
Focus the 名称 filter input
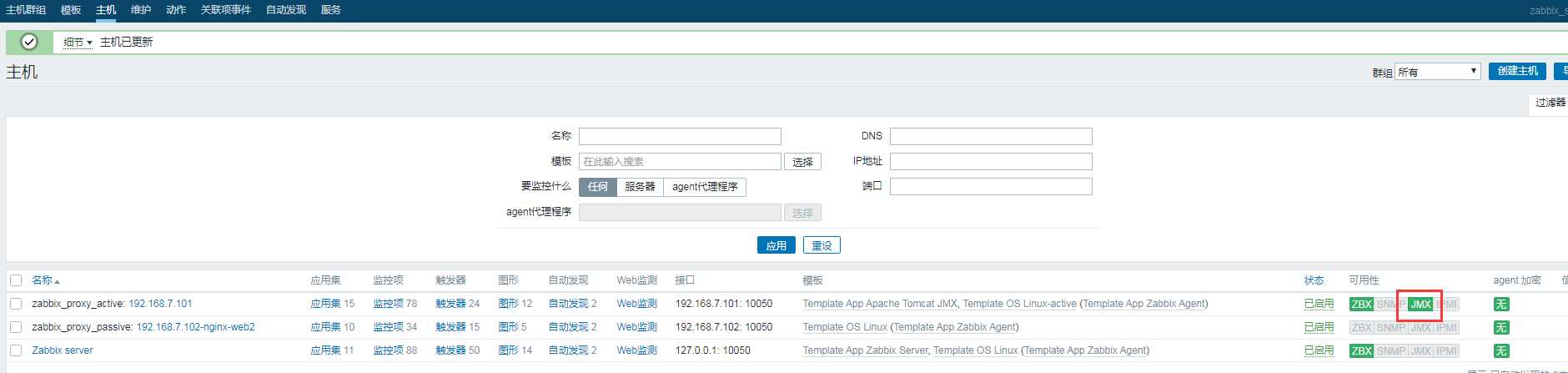[x=680, y=136]
